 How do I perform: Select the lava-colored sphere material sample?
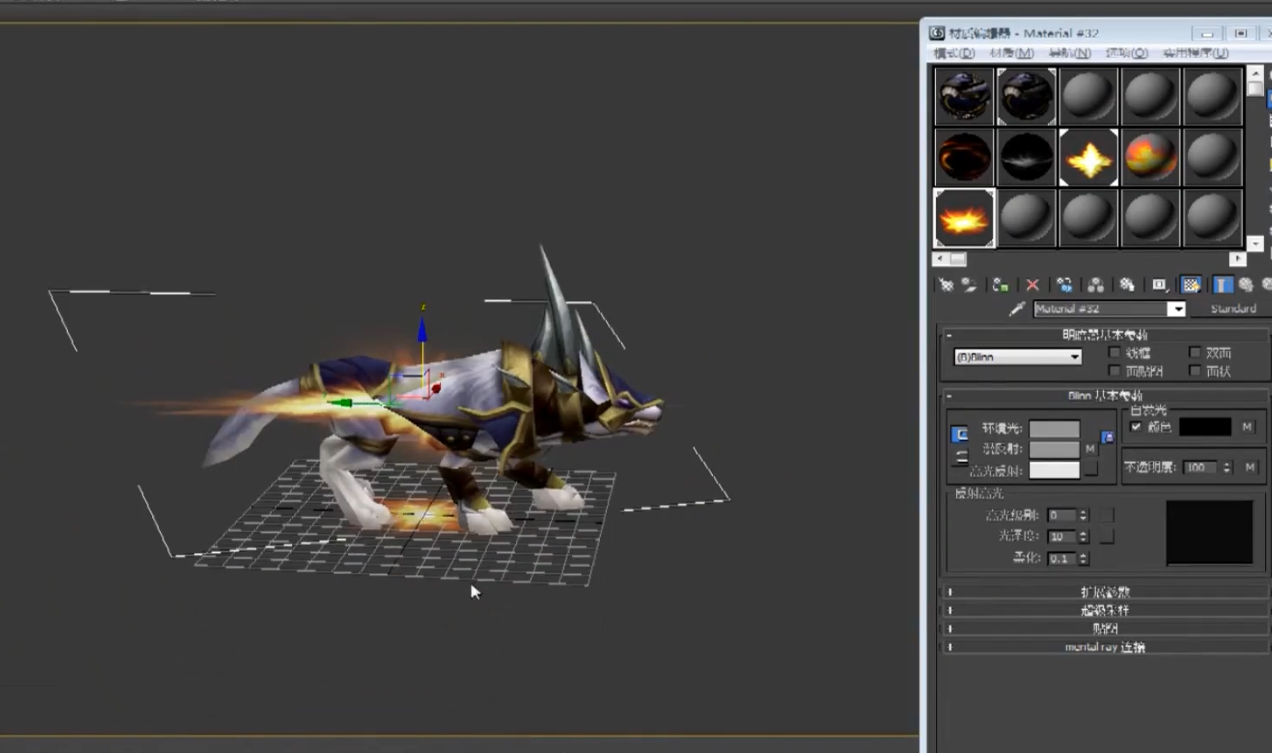point(1150,157)
